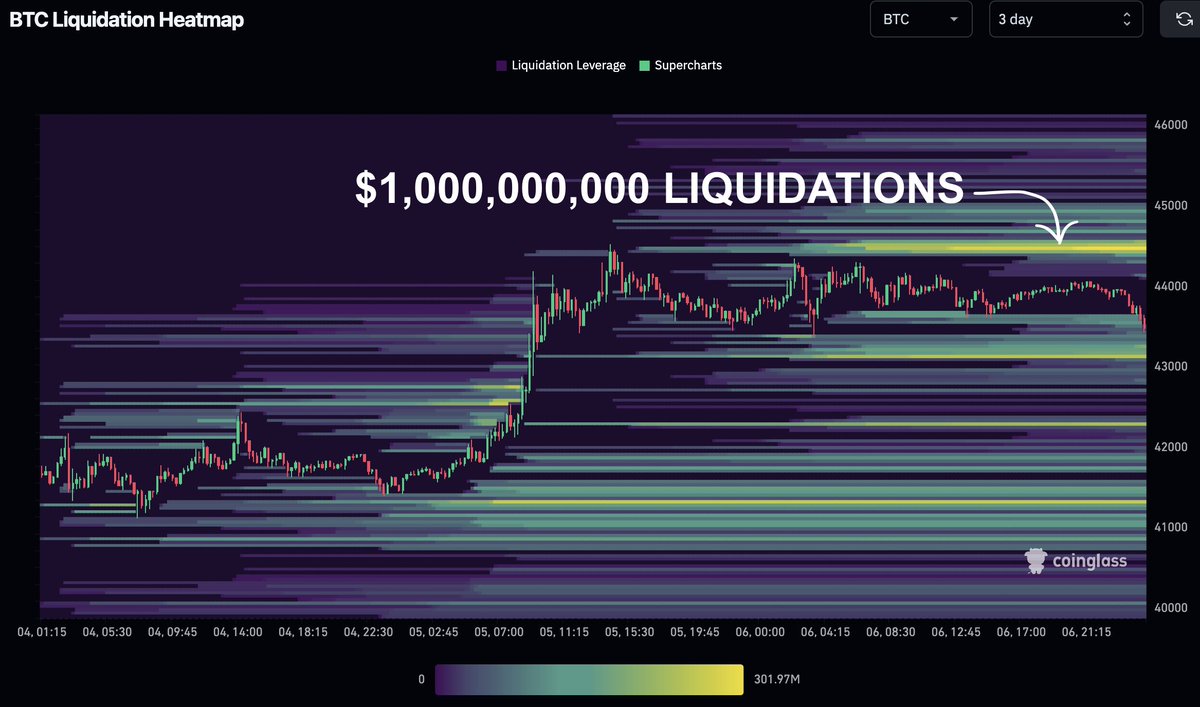The width and height of the screenshot is (1200, 707).
Task: Click the green Supercharts legend swatch
Action: click(644, 66)
